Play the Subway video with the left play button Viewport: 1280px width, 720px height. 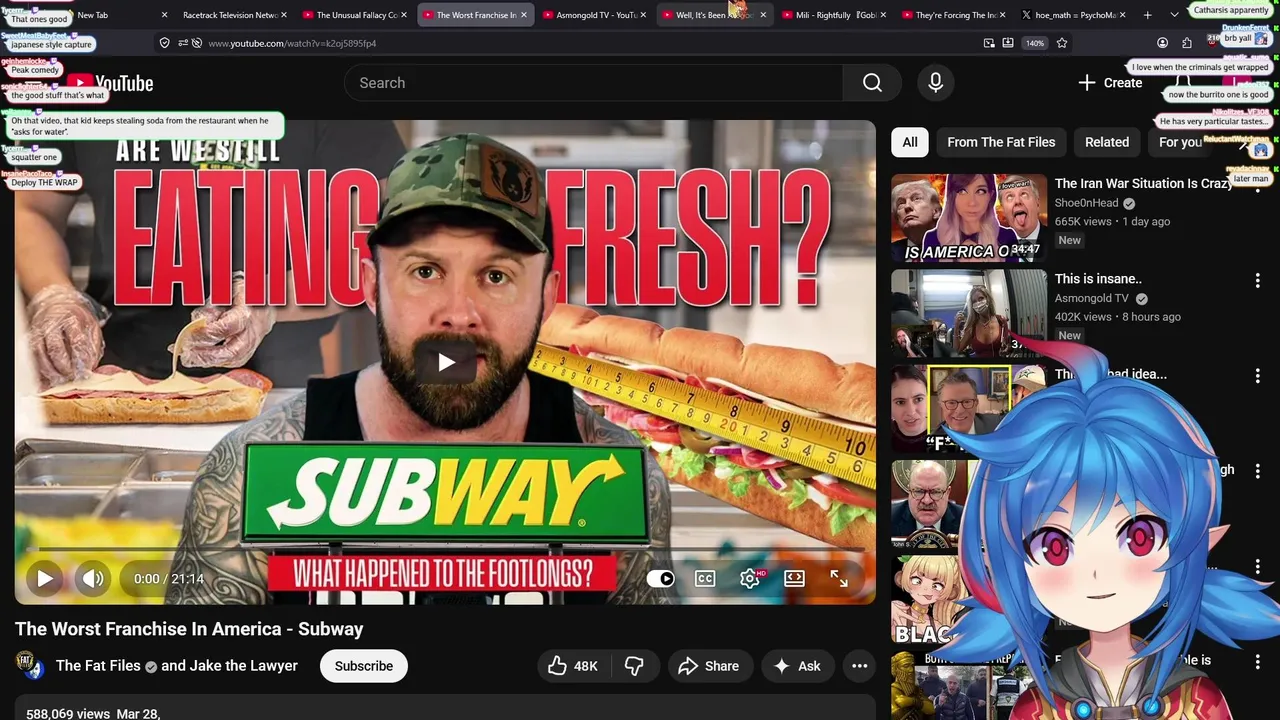(45, 578)
